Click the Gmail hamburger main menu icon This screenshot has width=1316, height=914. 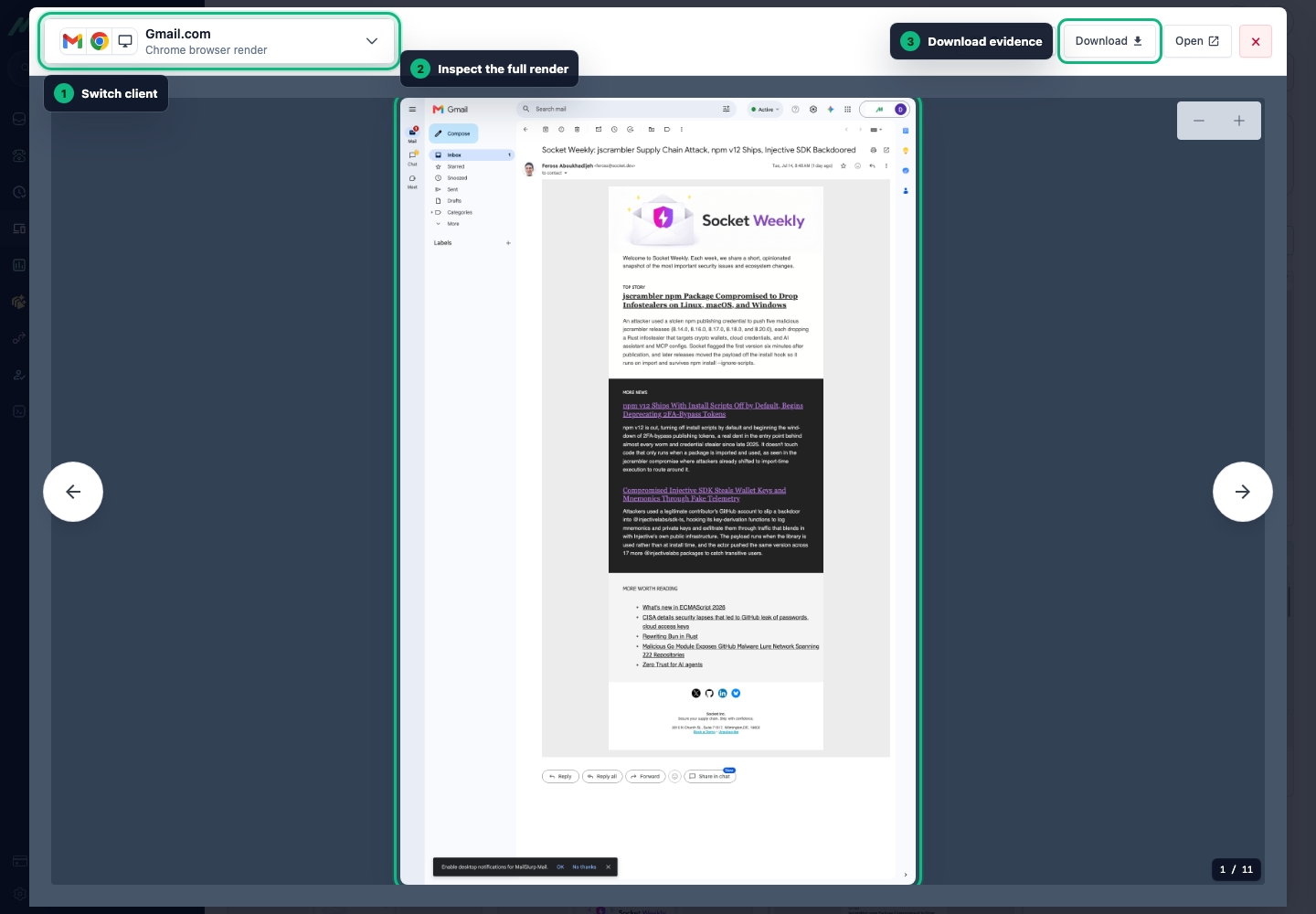(412, 109)
